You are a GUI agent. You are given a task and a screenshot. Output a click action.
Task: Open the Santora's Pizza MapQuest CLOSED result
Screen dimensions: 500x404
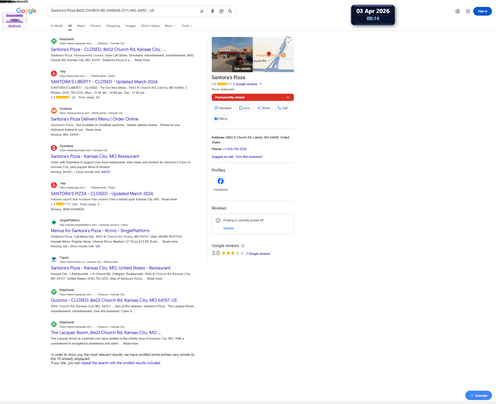108,49
